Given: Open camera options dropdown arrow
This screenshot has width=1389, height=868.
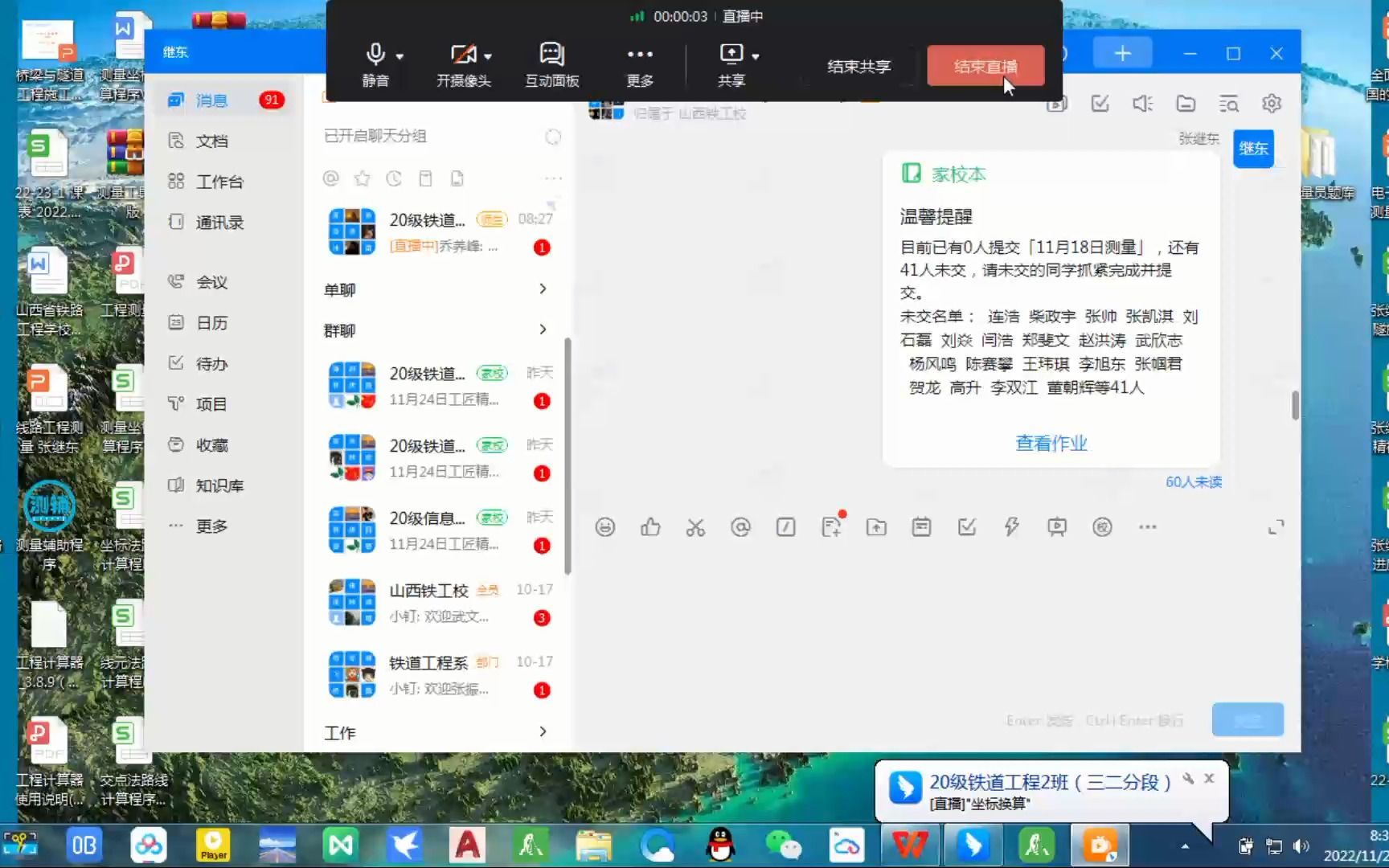Looking at the screenshot, I should pyautogui.click(x=488, y=56).
